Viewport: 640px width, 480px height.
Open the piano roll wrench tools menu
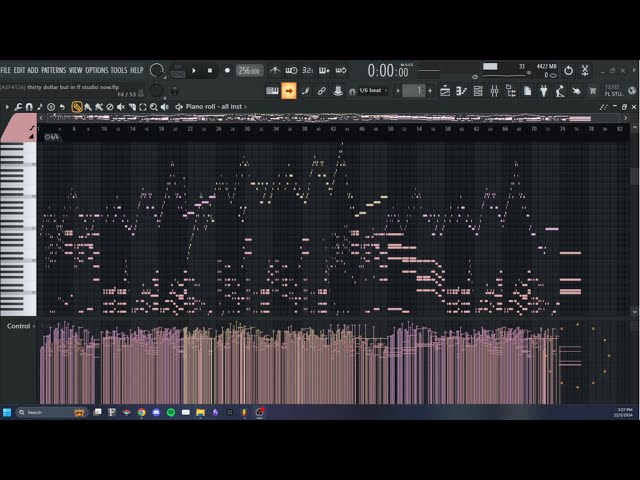(x=18, y=107)
